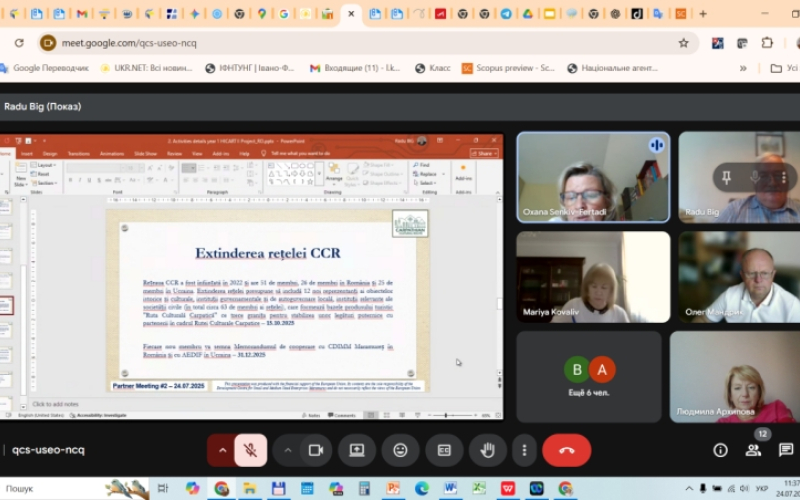Image resolution: width=800 pixels, height=500 pixels.
Task: Bookmark this page with the star icon
Action: coord(683,43)
